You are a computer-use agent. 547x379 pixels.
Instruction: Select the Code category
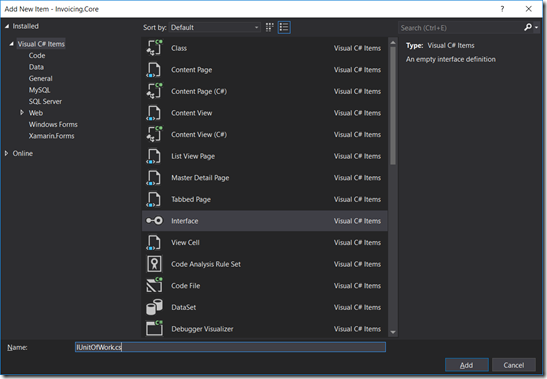pos(37,55)
